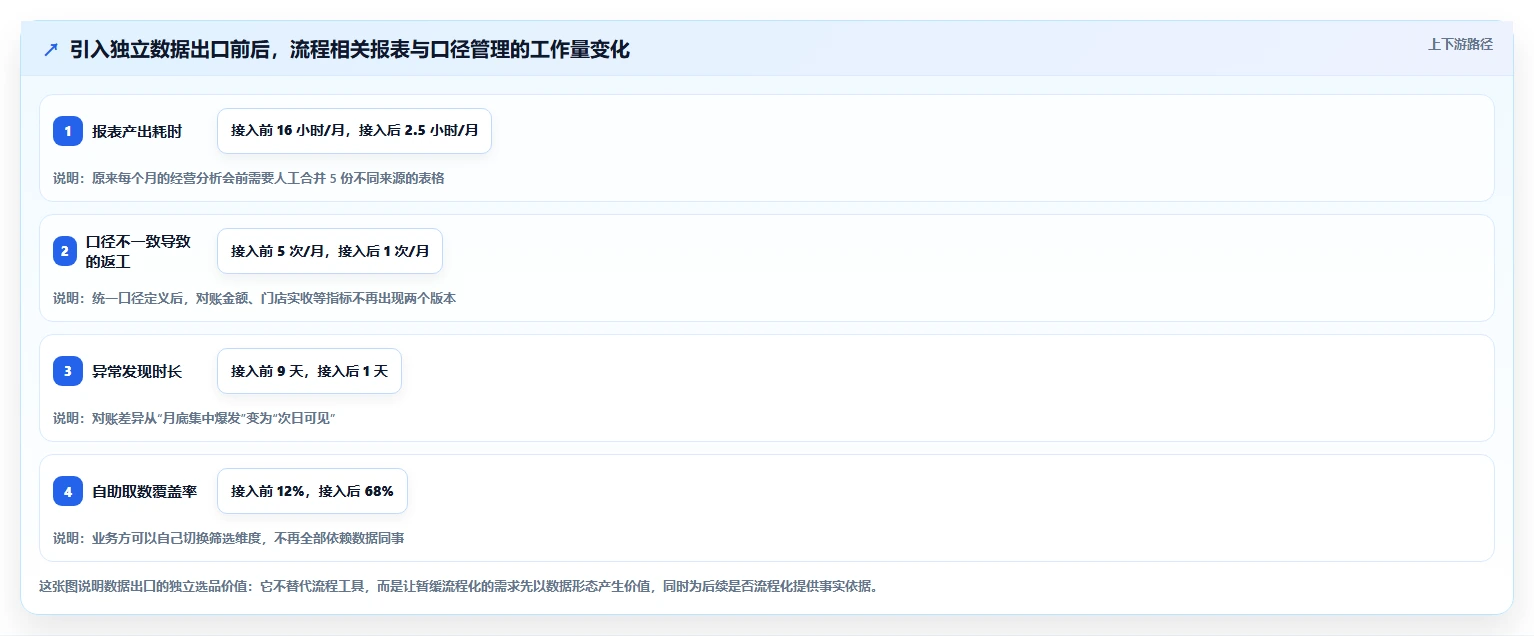Click the note about 统一口径定义后
Screen dimensions: 1534x636
pos(255,298)
